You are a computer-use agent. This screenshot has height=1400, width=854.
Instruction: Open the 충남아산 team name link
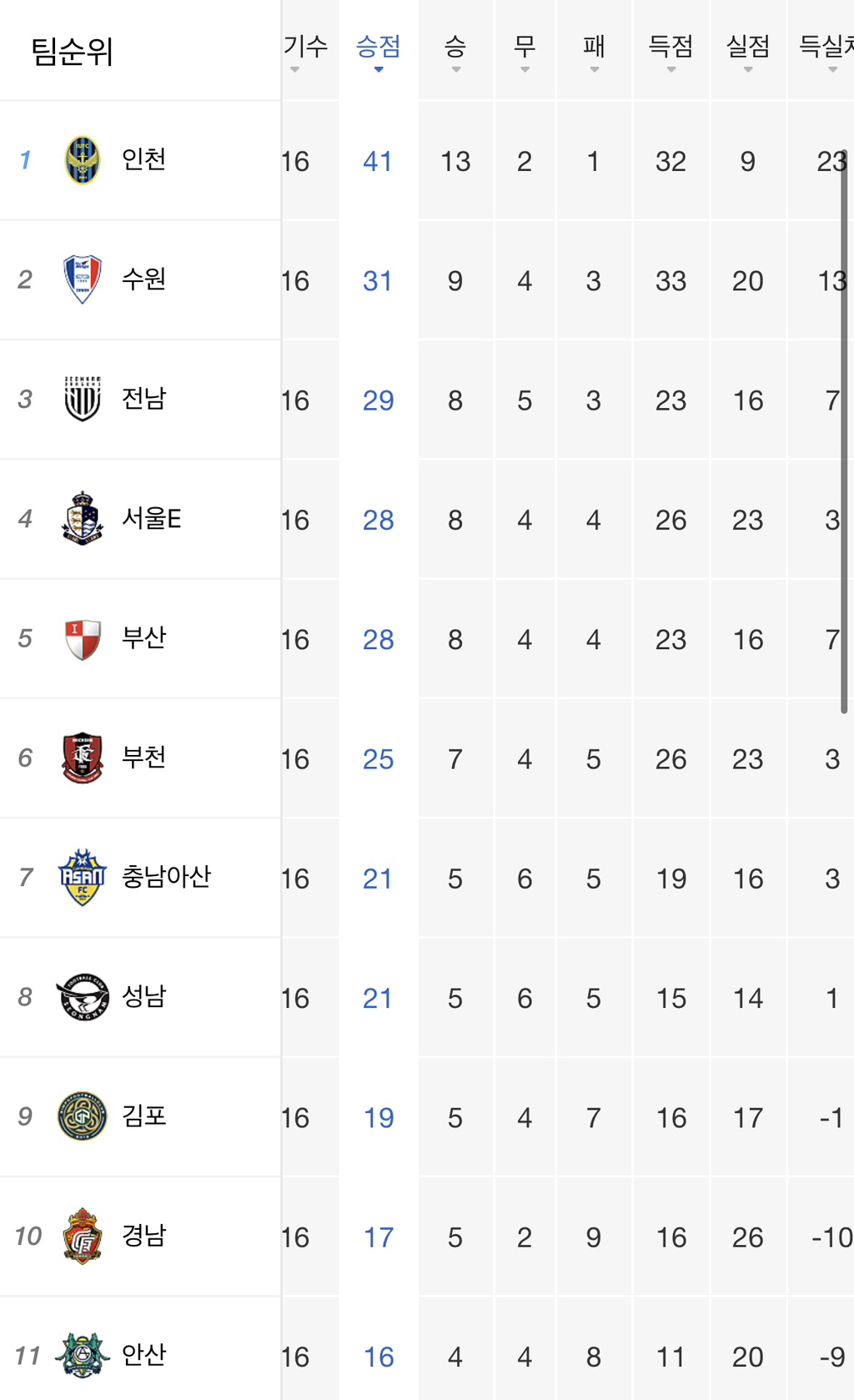coord(166,877)
